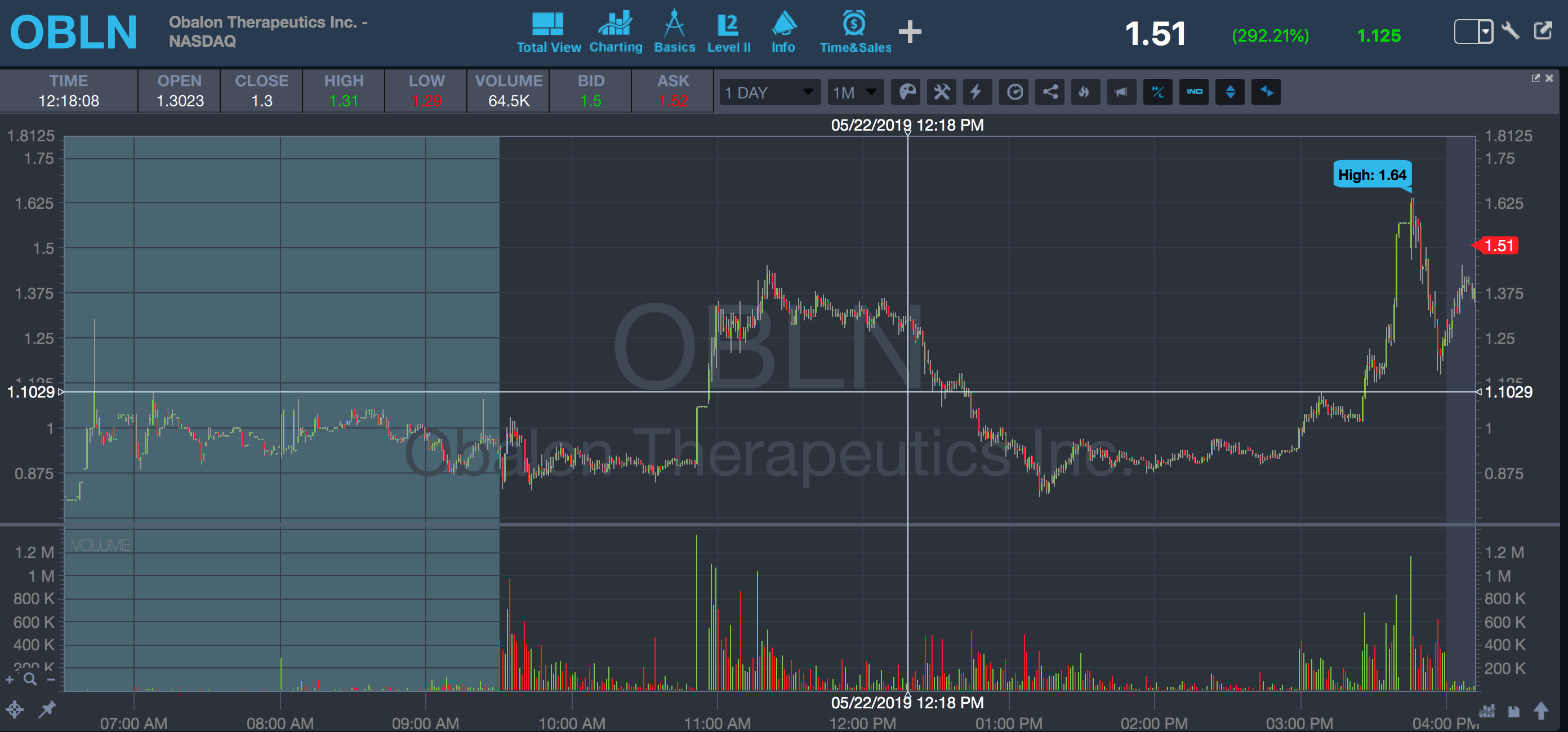Click the megaphone alerts icon
The width and height of the screenshot is (1568, 732).
point(1121,92)
